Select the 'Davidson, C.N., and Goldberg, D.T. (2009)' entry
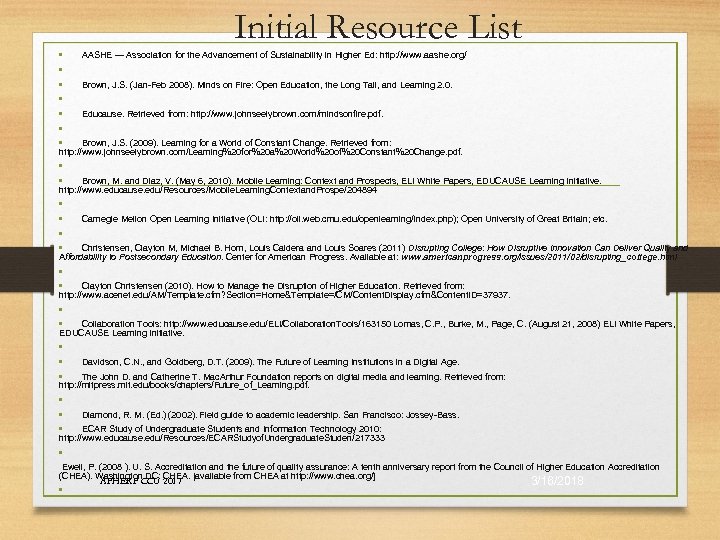 (271, 362)
